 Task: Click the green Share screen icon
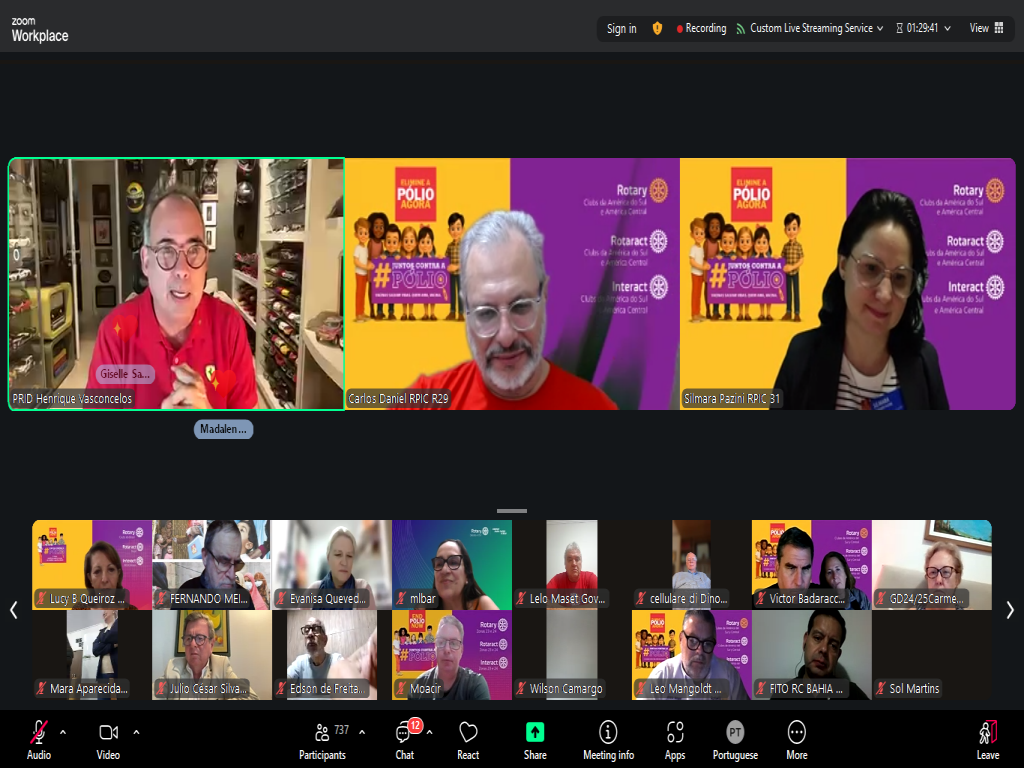click(x=535, y=732)
